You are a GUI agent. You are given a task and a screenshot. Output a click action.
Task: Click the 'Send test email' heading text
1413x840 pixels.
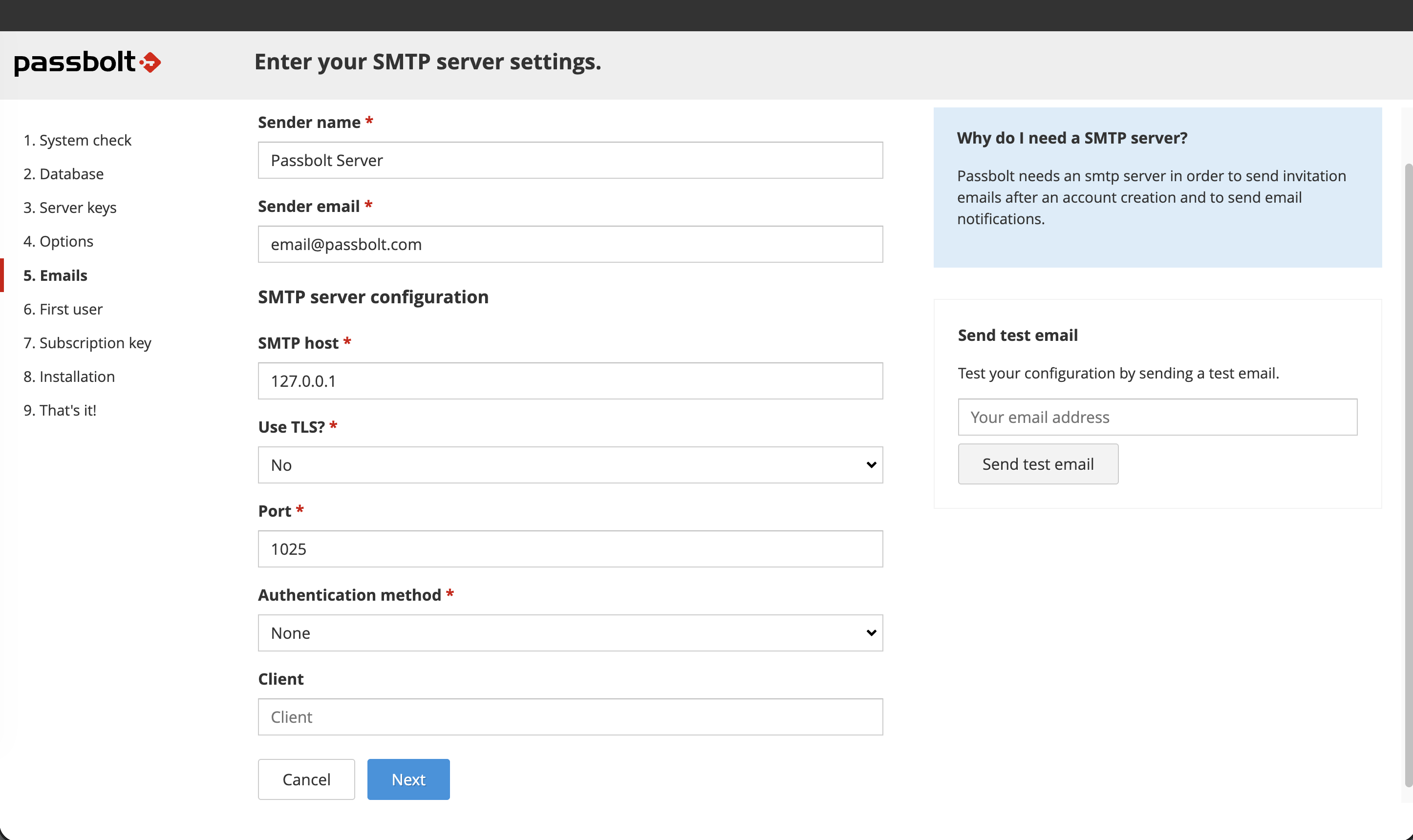[1017, 335]
